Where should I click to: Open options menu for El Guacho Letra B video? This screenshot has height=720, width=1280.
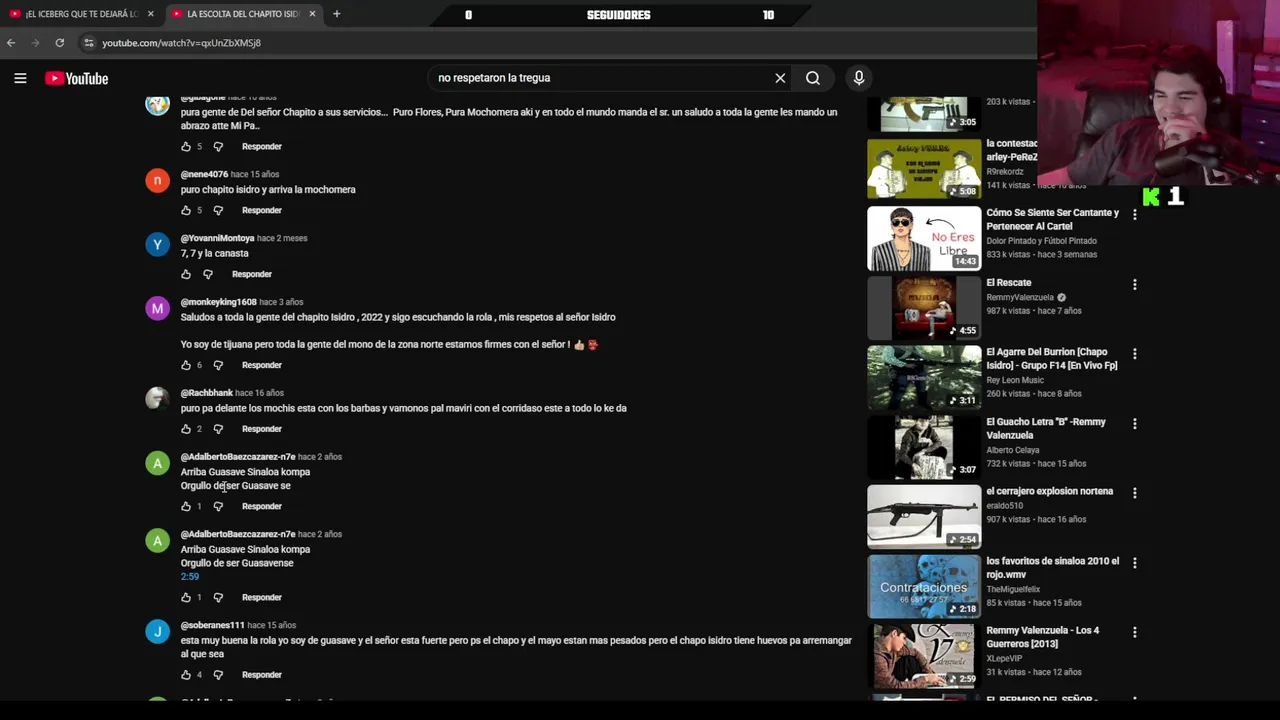coord(1134,424)
